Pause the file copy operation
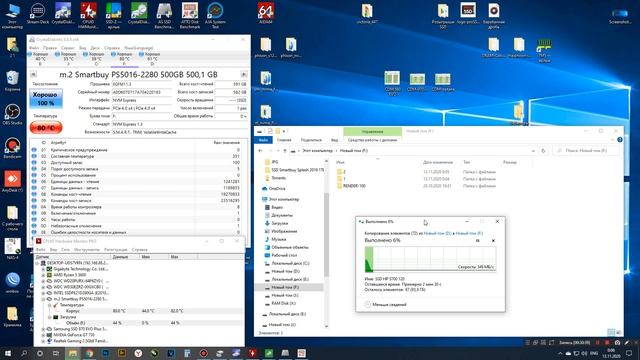This screenshot has width=640, height=360. point(478,241)
